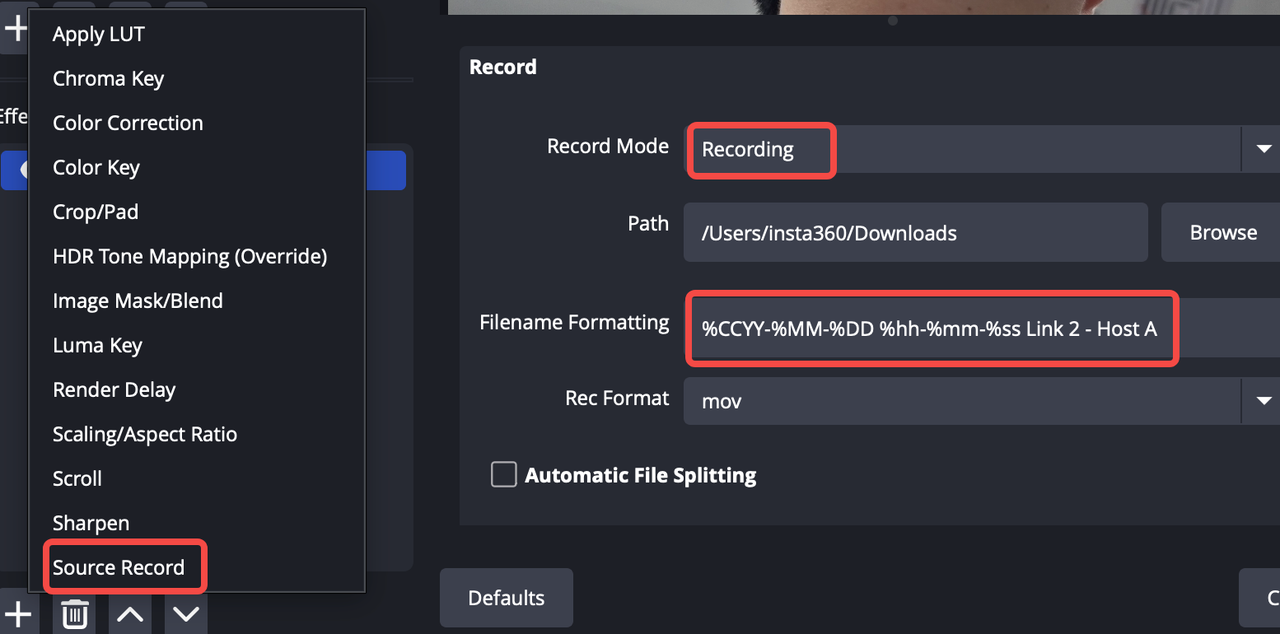Click the Rec Format combo box showing mov
This screenshot has width=1280, height=634.
click(962, 401)
